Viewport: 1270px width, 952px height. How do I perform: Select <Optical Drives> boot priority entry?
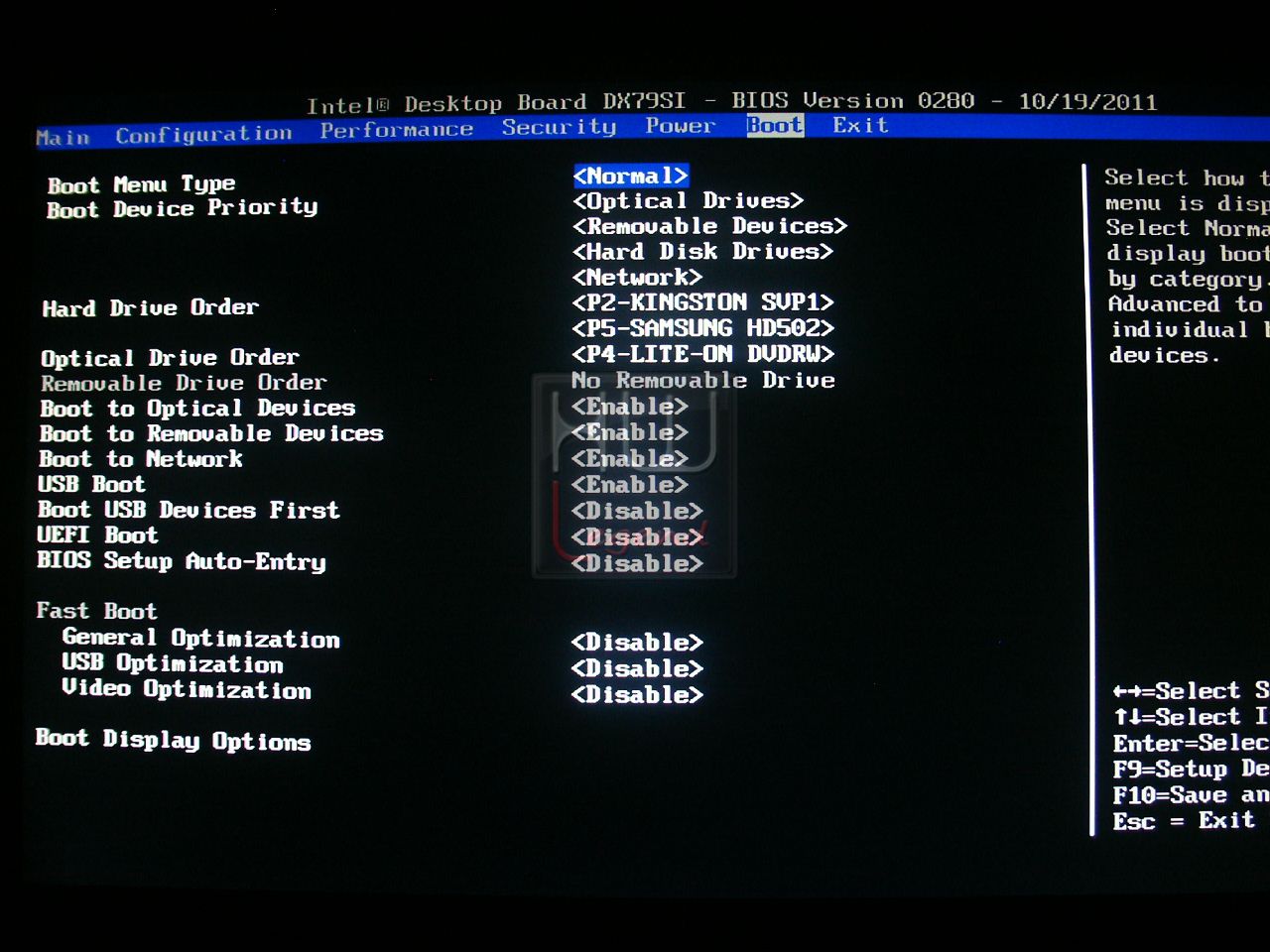tap(688, 200)
